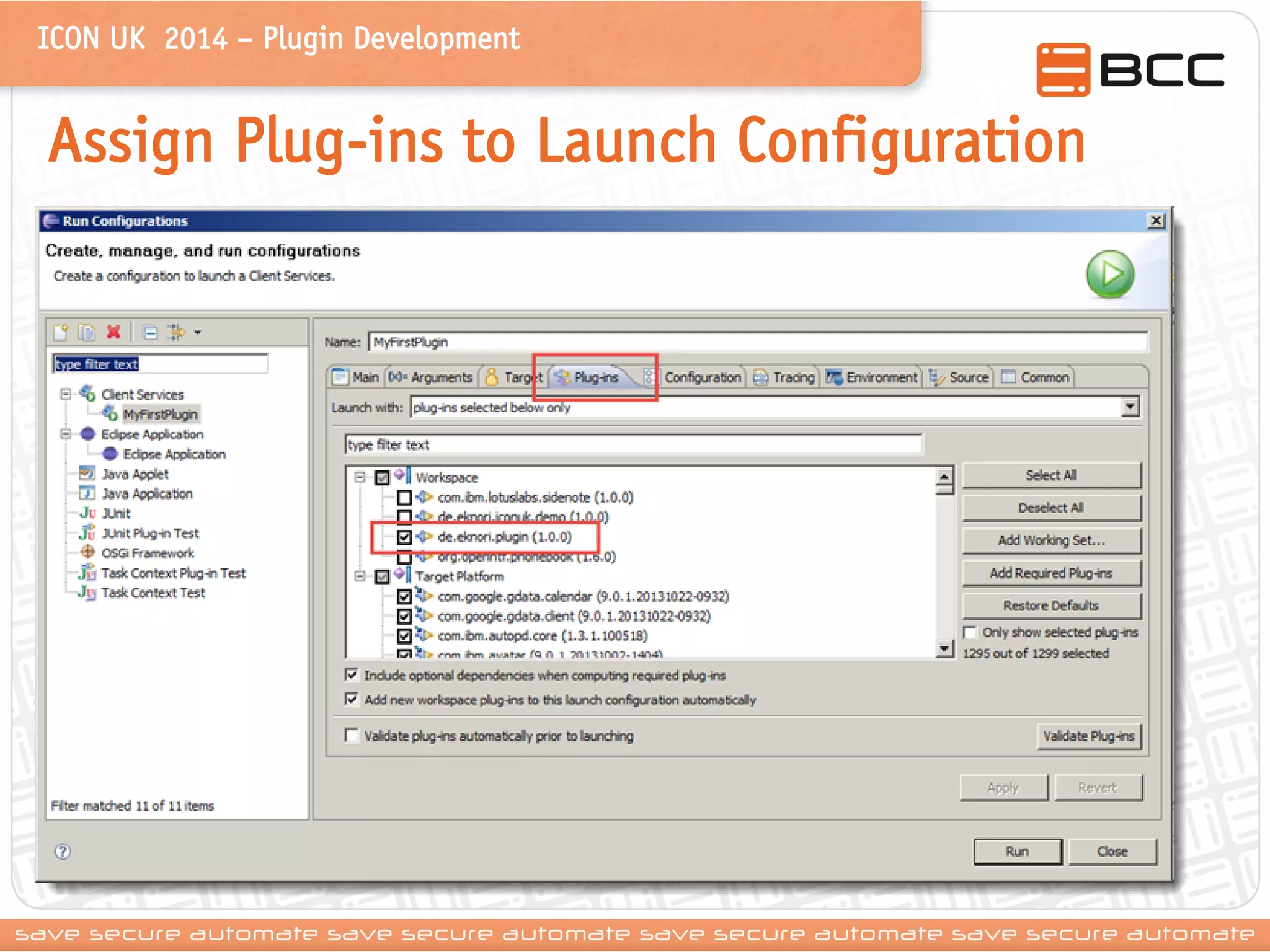Click the Target Platform group icon
The width and height of the screenshot is (1270, 952).
click(x=403, y=575)
